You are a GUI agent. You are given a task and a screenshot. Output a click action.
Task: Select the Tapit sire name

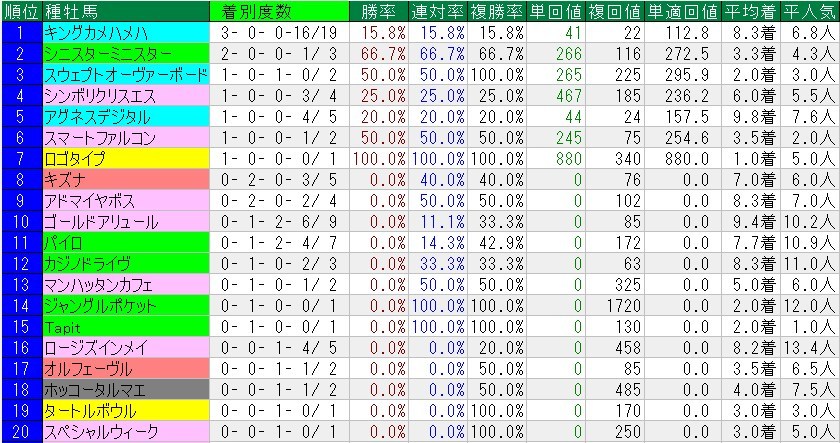[126, 327]
